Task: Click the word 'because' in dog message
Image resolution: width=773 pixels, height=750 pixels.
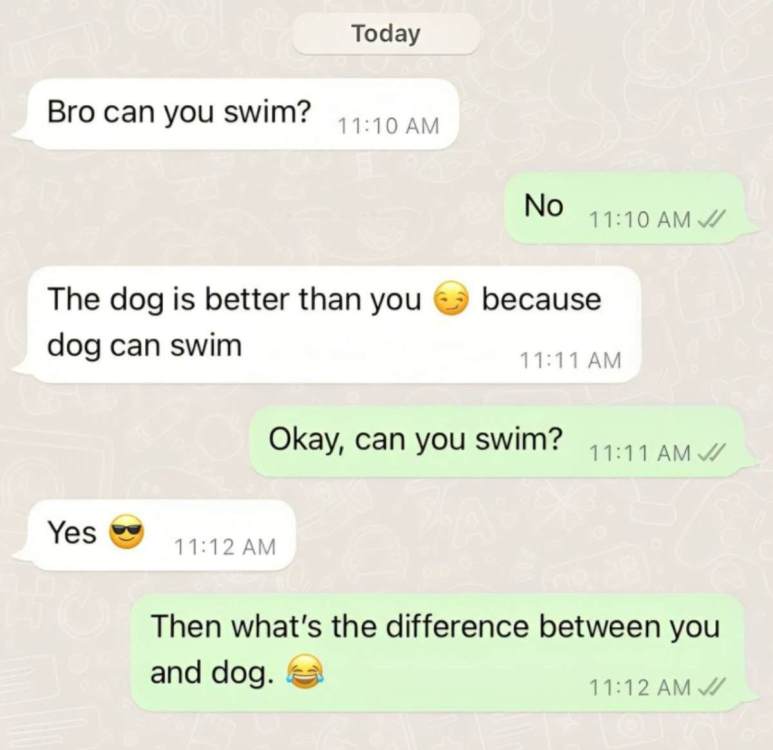Action: pyautogui.click(x=541, y=299)
